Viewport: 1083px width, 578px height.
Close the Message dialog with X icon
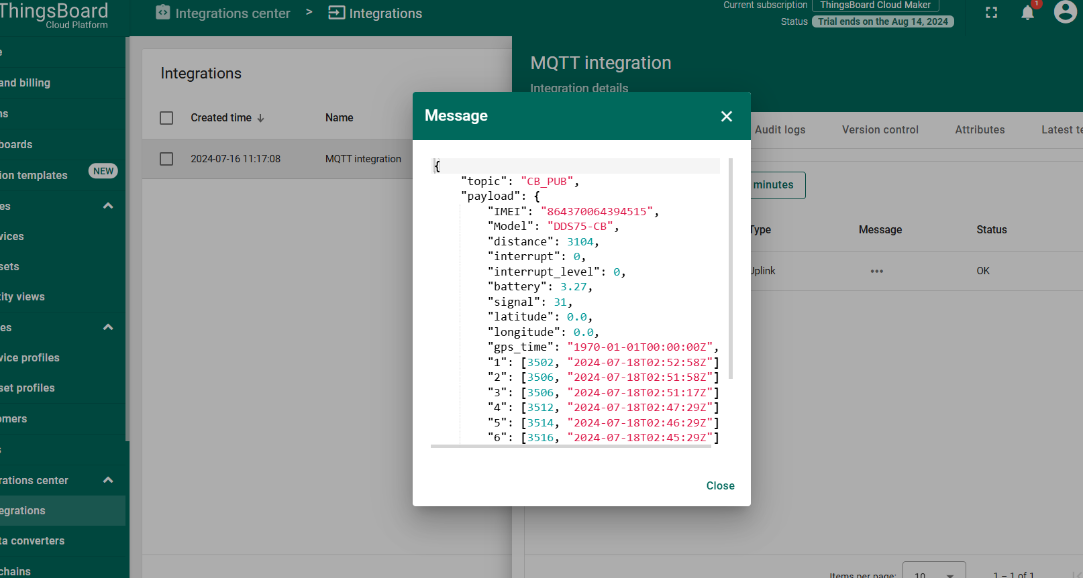[726, 116]
